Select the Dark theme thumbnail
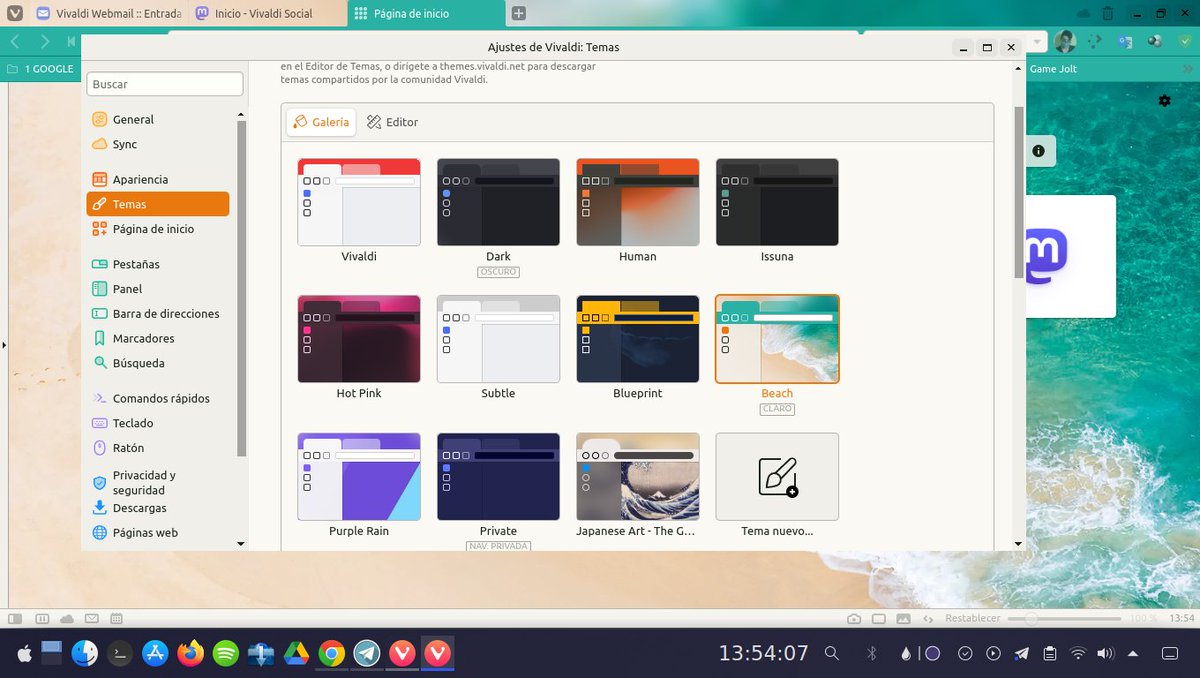This screenshot has height=678, width=1200. point(498,200)
